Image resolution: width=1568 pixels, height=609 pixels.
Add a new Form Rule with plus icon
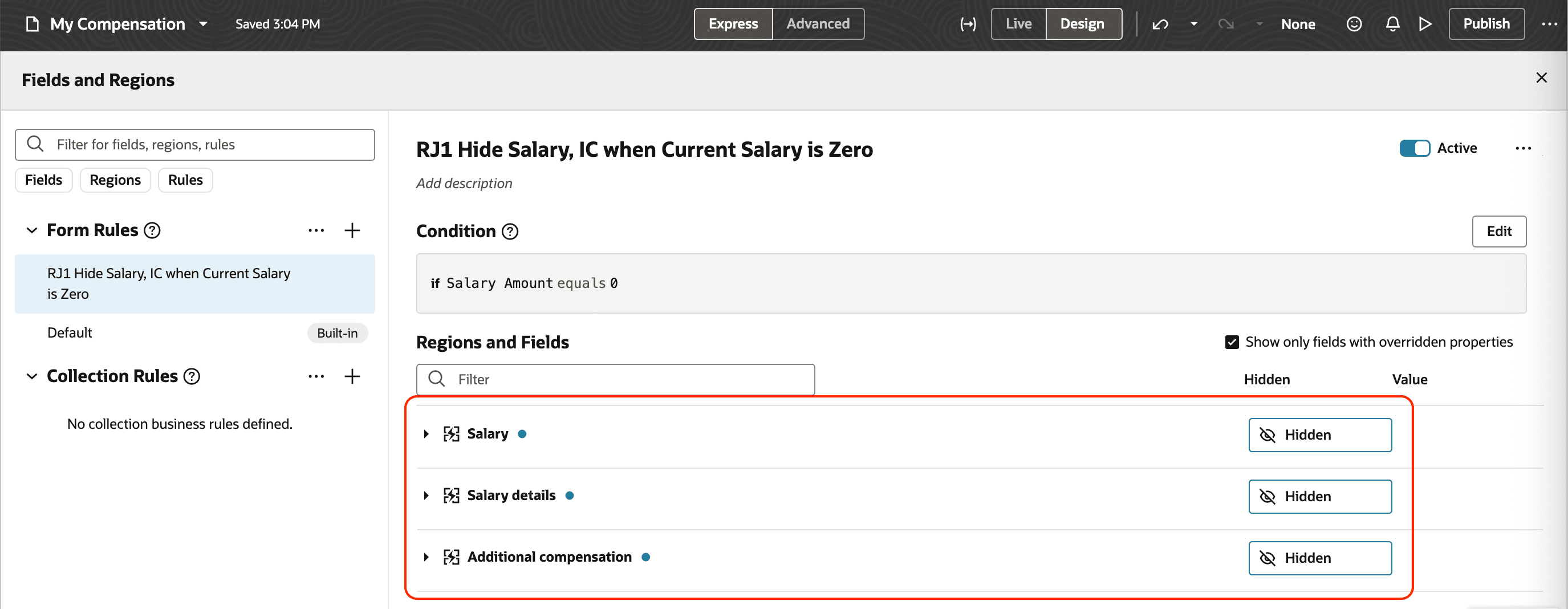[352, 230]
